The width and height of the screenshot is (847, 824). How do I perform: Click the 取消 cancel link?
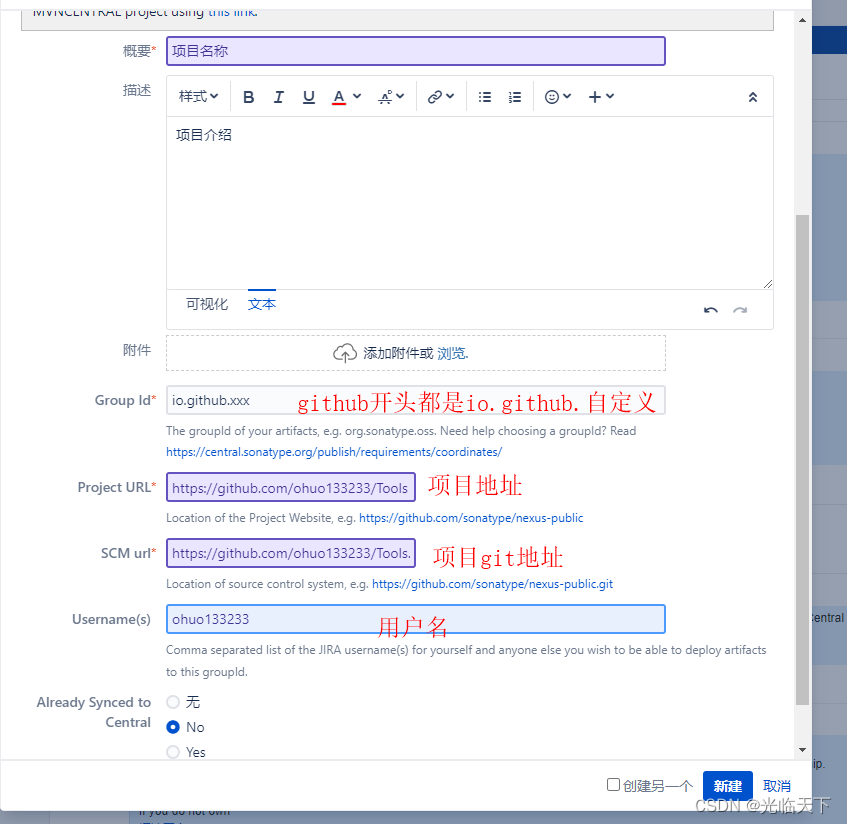coord(777,786)
